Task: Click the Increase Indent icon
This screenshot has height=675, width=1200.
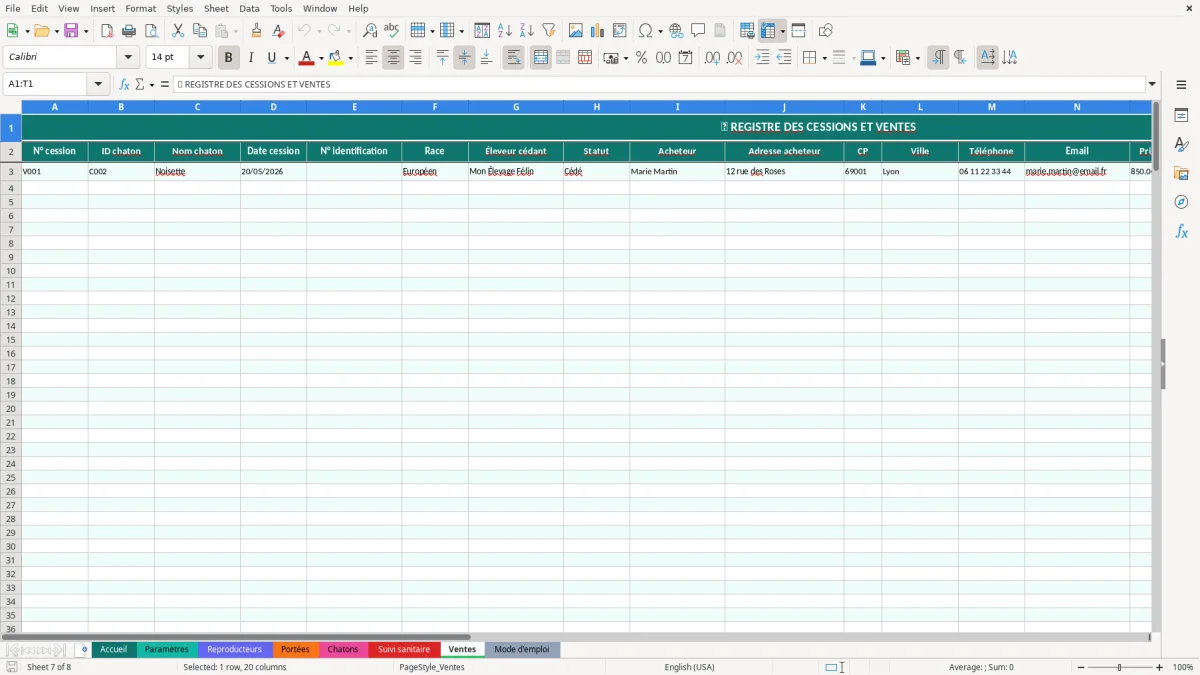Action: coord(762,58)
